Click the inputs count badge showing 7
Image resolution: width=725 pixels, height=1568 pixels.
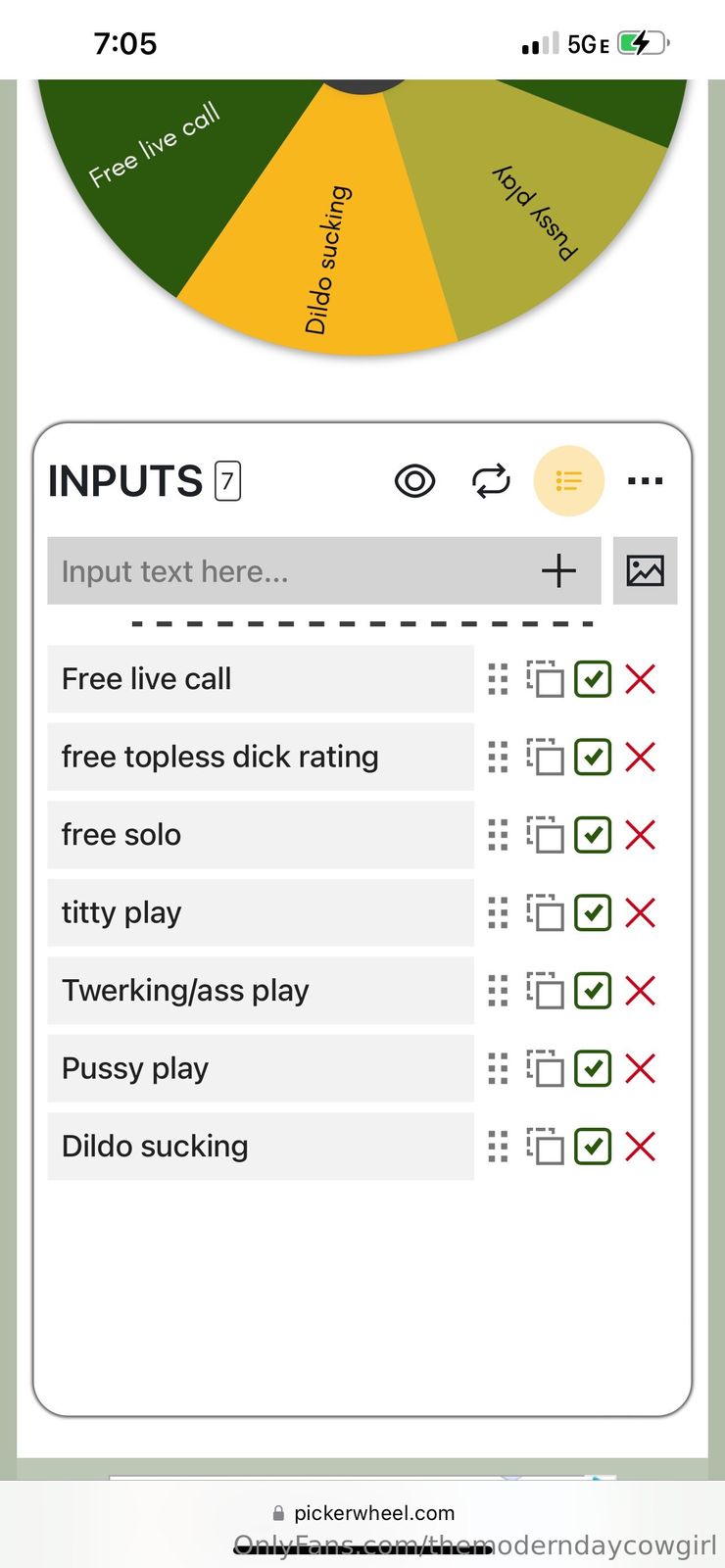[x=227, y=481]
